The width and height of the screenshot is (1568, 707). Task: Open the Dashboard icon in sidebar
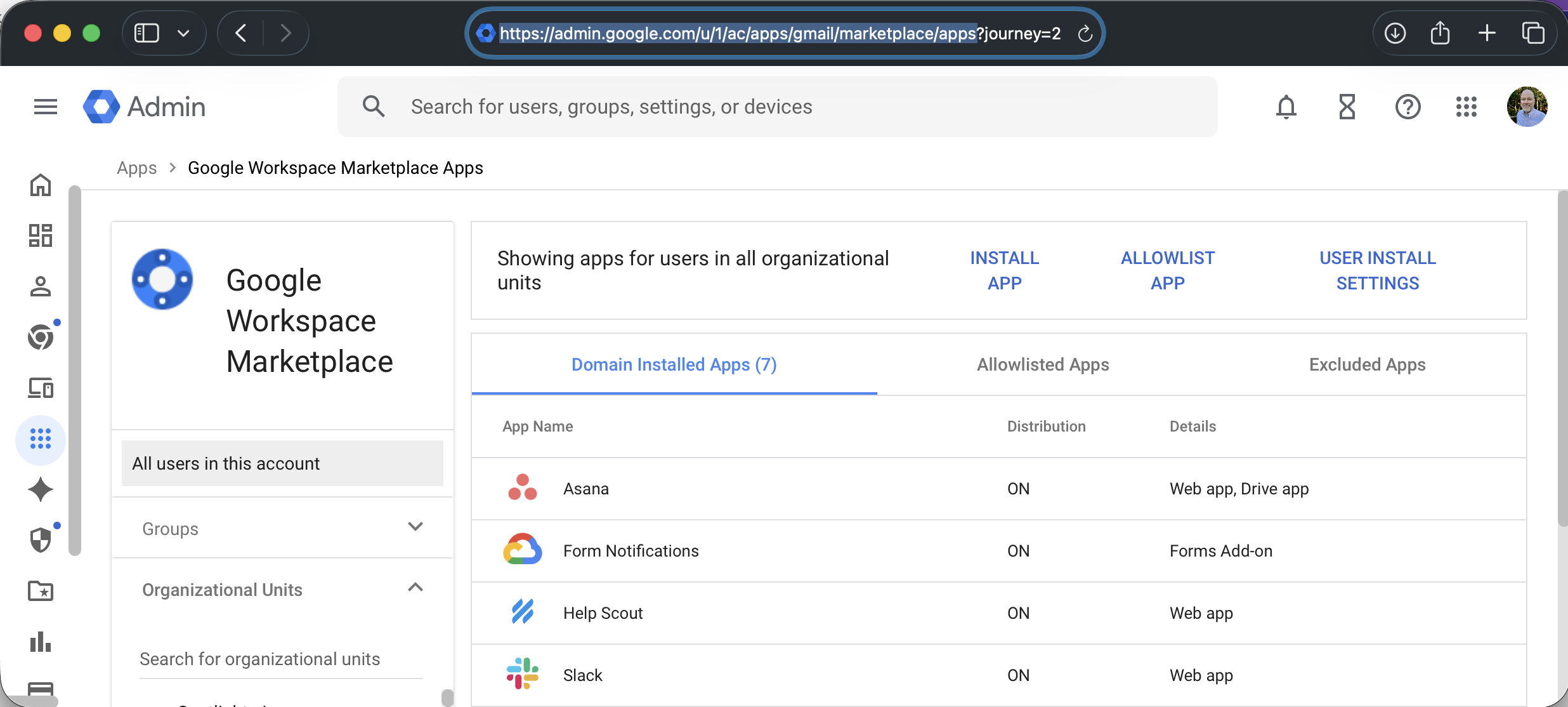click(x=41, y=235)
